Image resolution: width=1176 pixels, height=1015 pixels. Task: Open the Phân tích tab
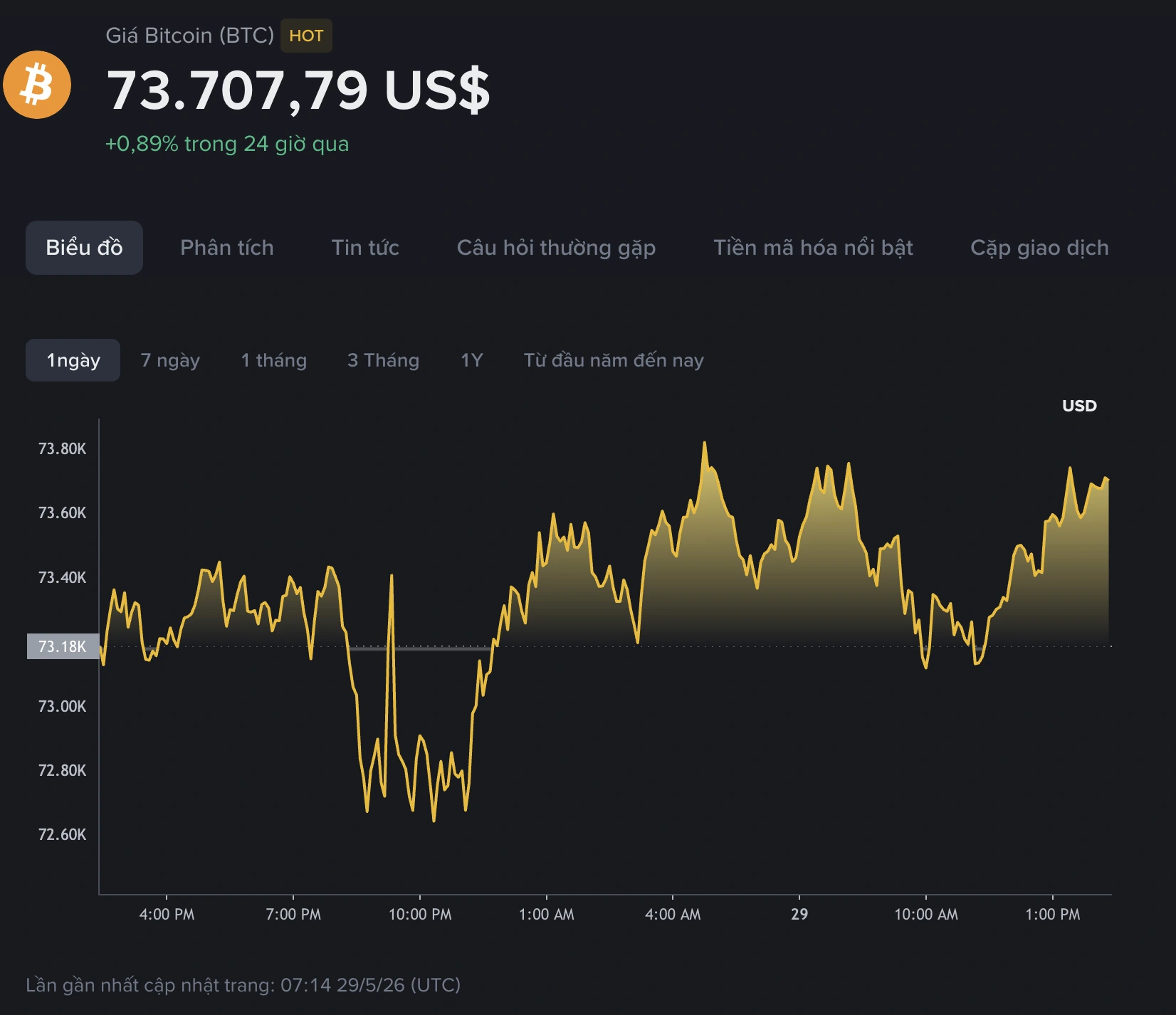pos(227,248)
